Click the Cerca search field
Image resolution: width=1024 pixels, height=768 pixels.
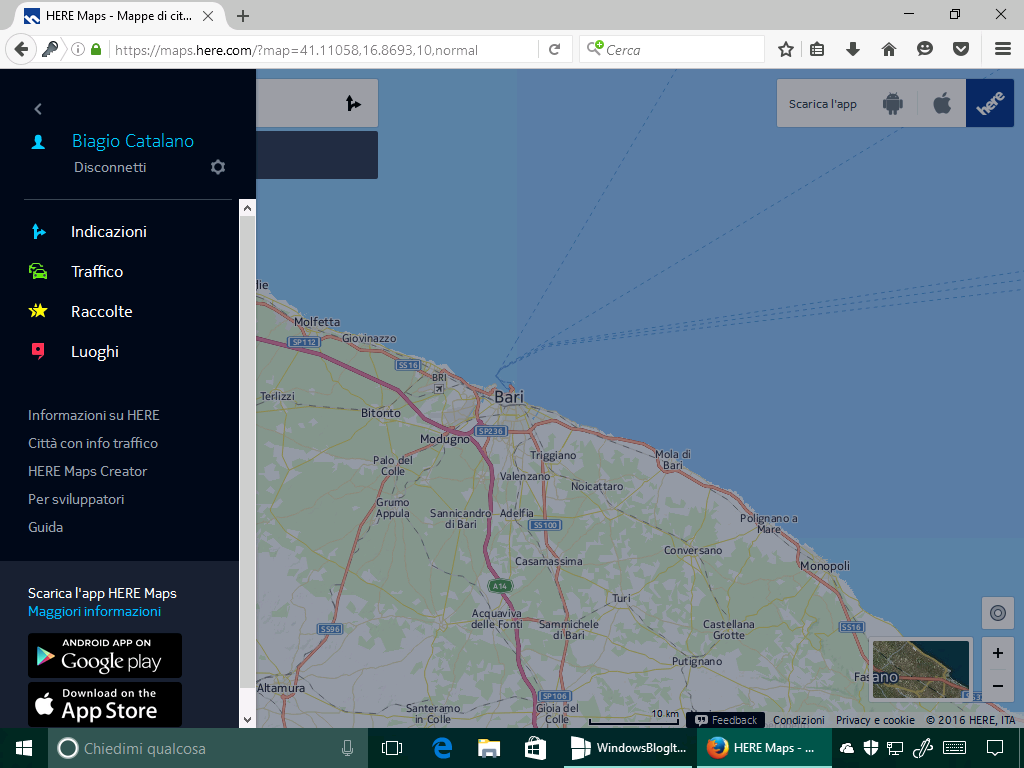point(671,50)
